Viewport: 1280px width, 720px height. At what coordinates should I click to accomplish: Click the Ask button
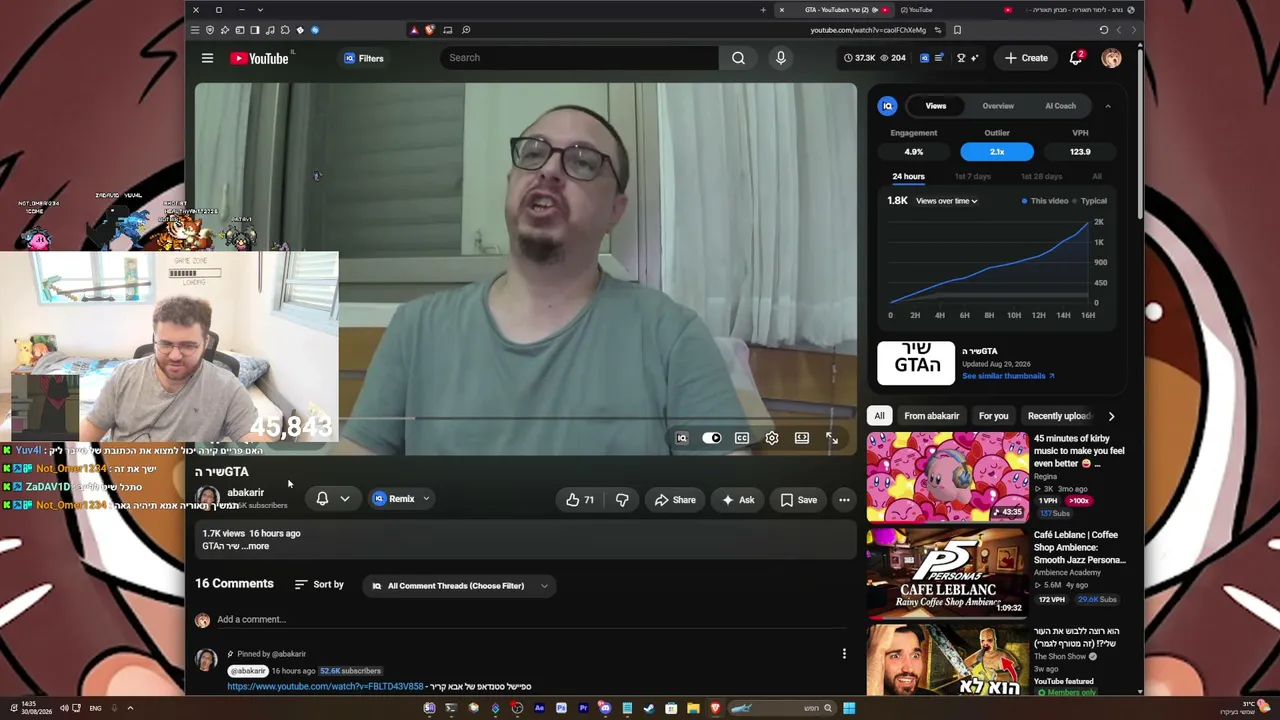(x=739, y=500)
